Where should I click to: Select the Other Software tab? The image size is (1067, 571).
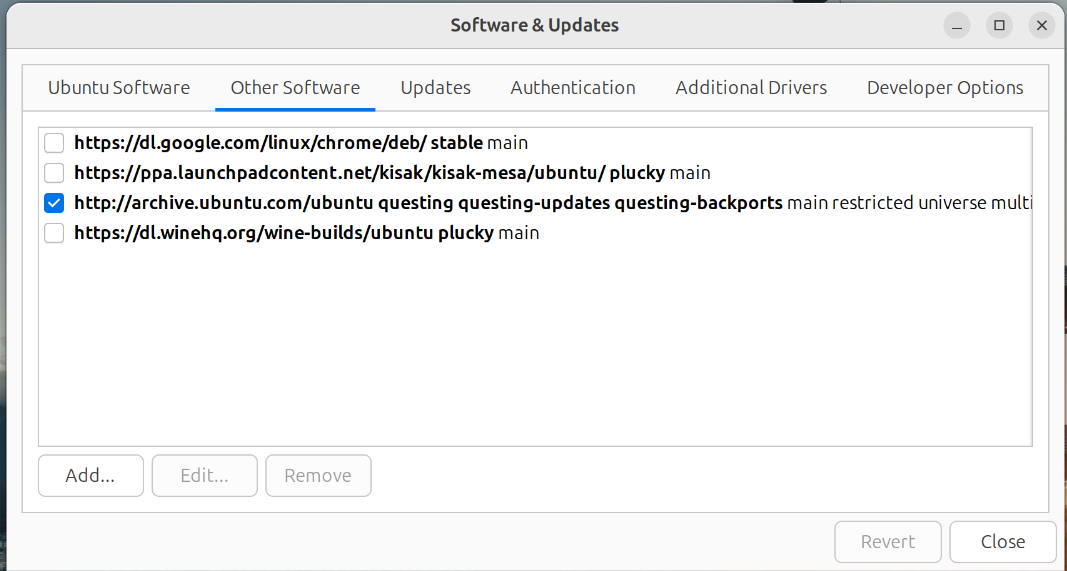[295, 88]
